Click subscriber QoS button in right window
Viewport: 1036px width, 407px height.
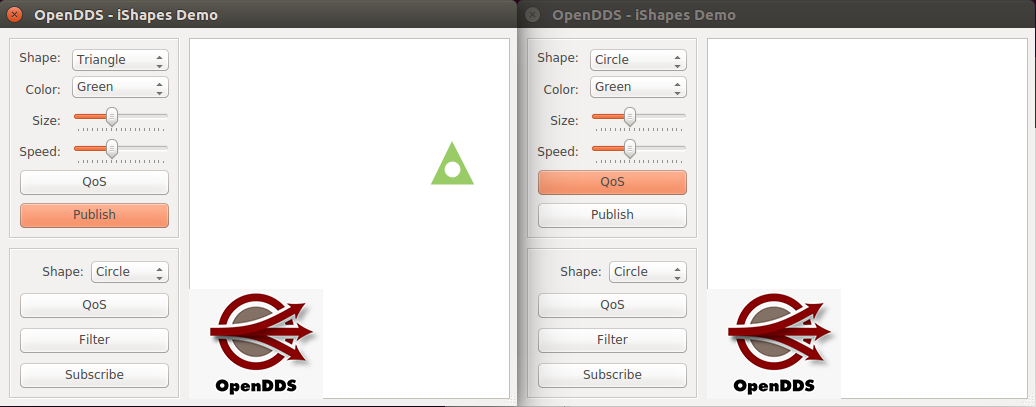click(x=612, y=305)
